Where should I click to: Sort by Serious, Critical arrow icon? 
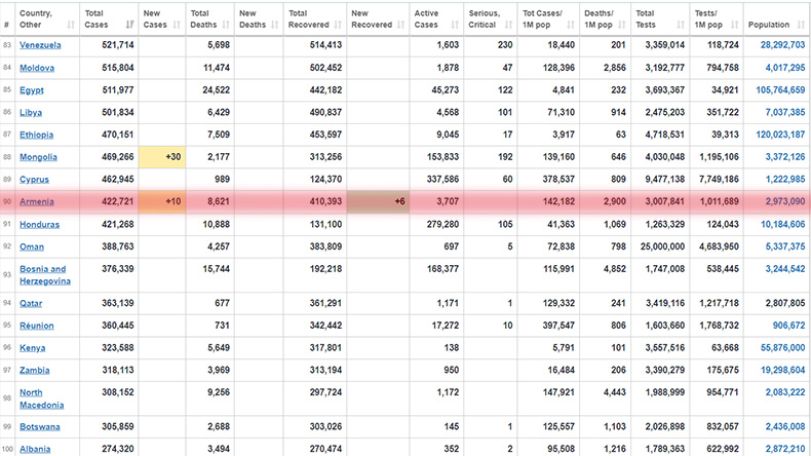(x=508, y=24)
